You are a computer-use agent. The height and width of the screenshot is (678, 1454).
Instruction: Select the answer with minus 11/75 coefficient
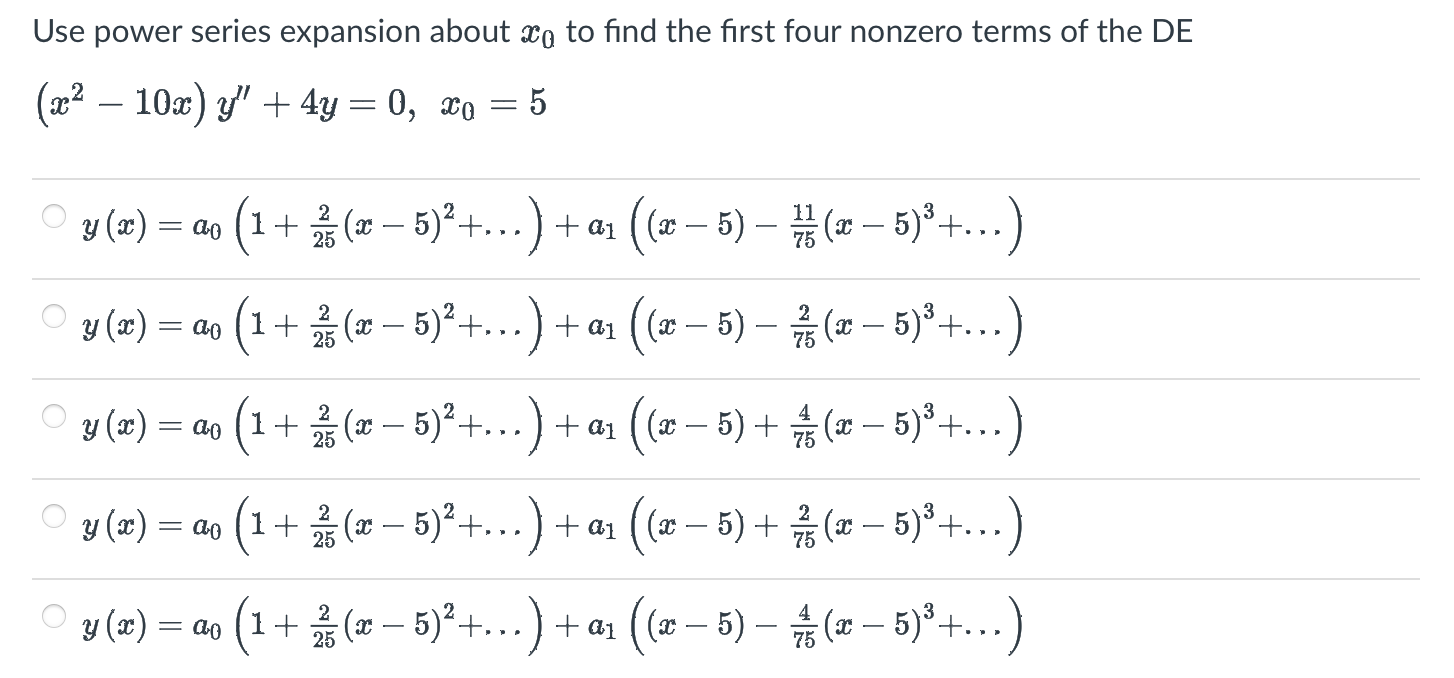click(x=55, y=215)
